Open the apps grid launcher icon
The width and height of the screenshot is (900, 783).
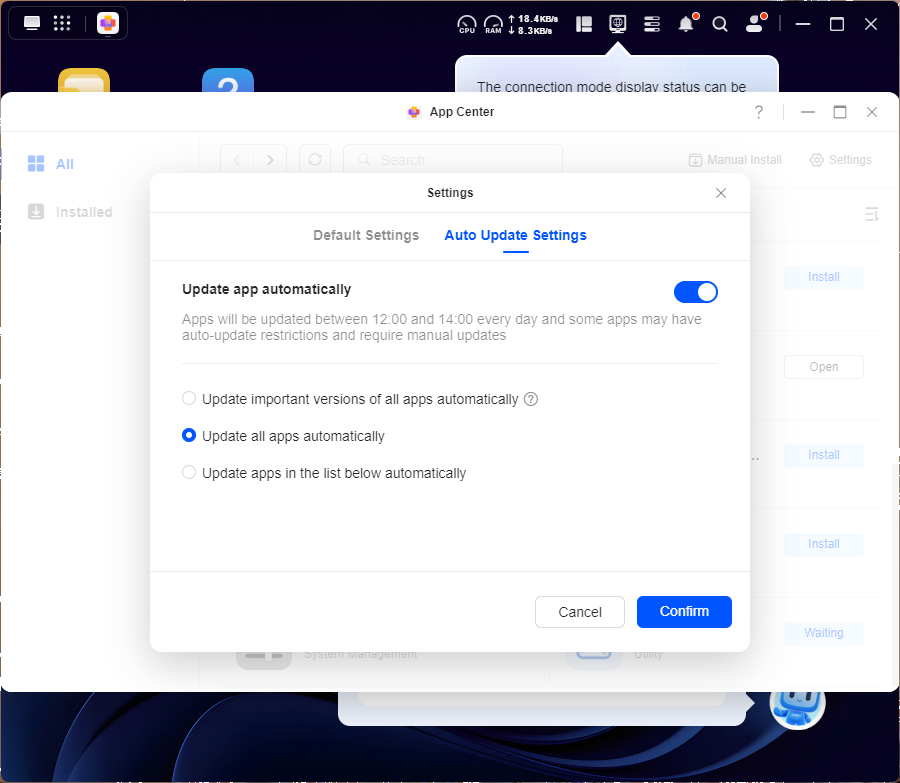[x=62, y=23]
